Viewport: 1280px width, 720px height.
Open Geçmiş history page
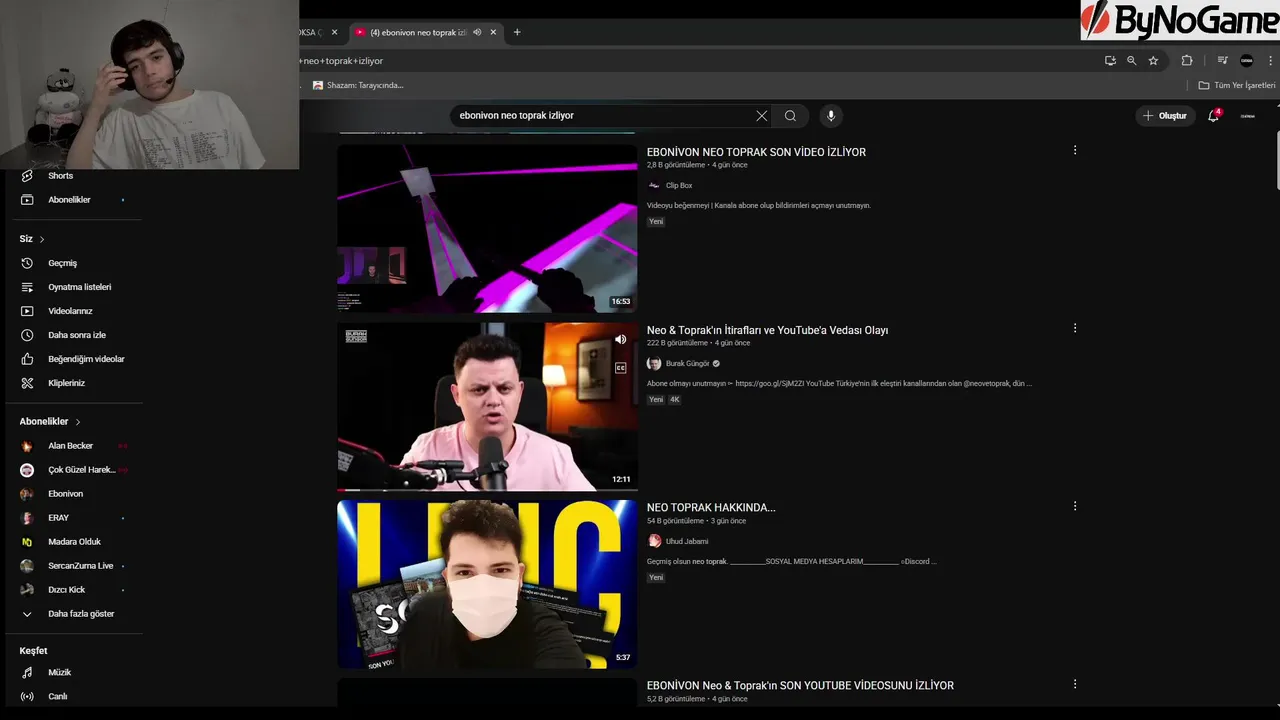[x=62, y=263]
